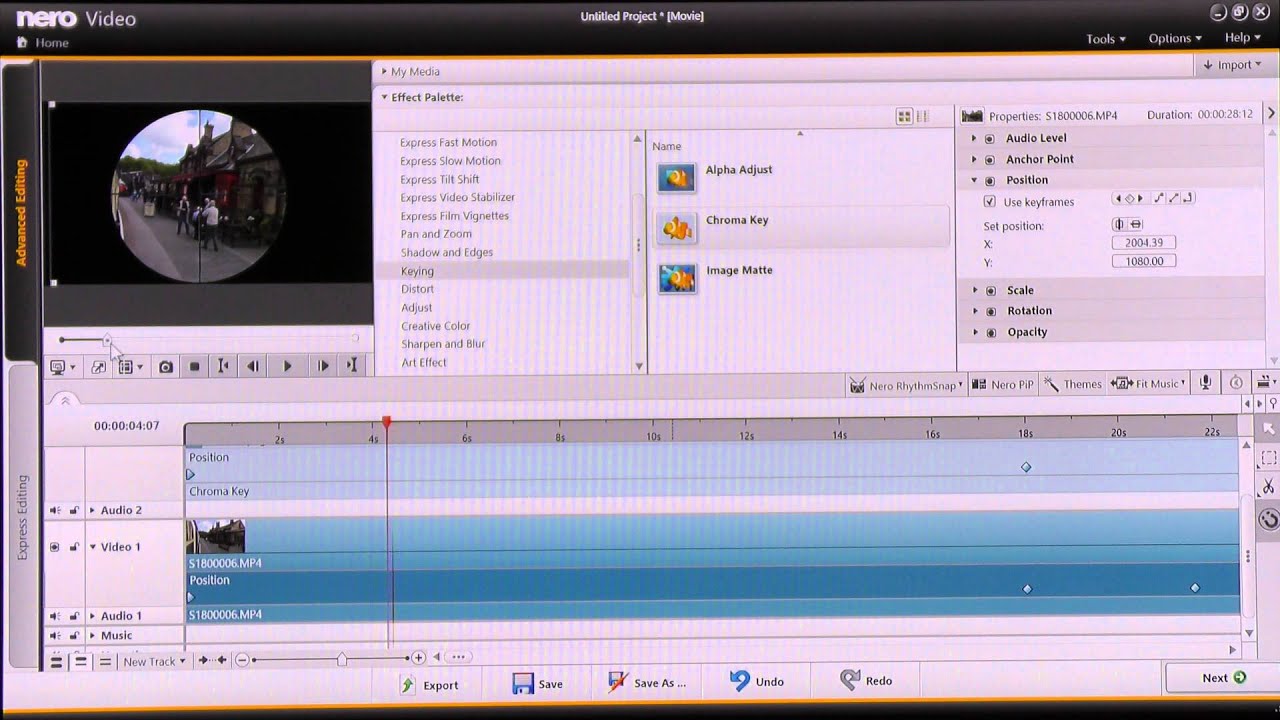
Task: Expand the Rotation properties
Action: (x=974, y=311)
